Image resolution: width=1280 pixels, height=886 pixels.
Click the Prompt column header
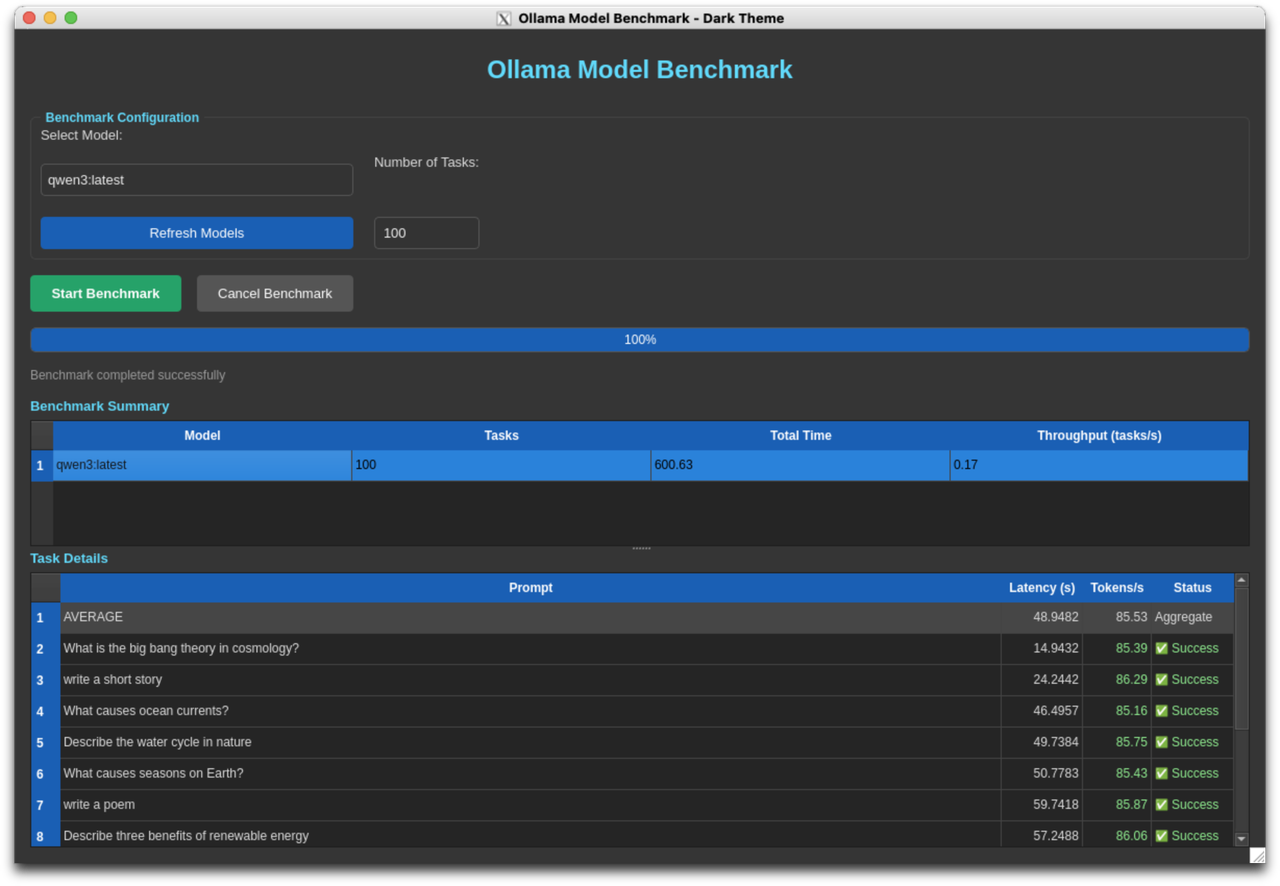pyautogui.click(x=530, y=588)
